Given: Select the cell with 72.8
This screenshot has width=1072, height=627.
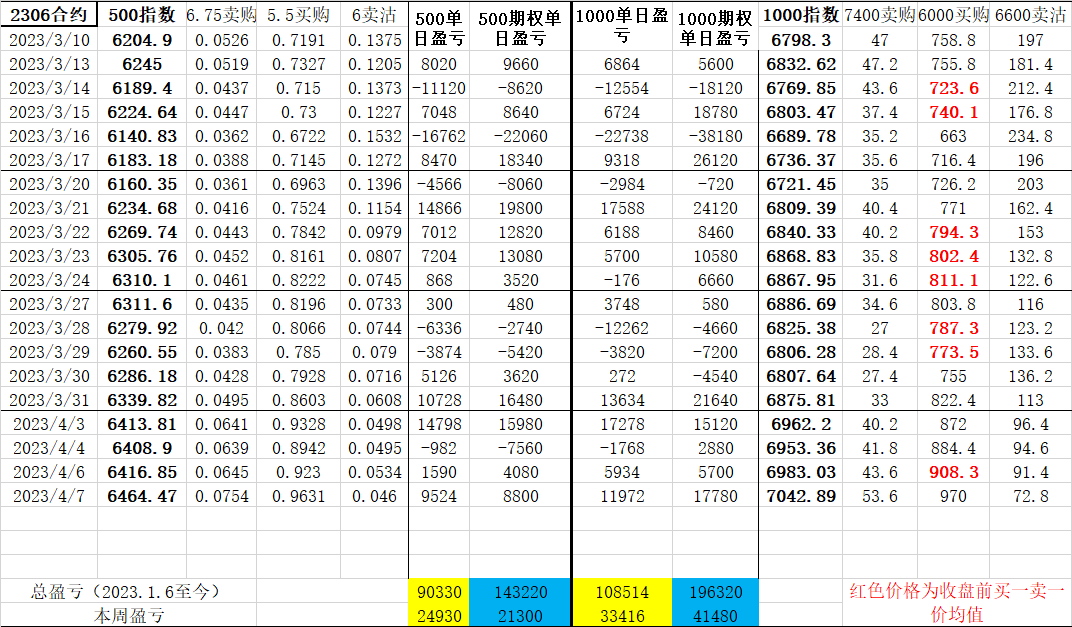Looking at the screenshot, I should pyautogui.click(x=1030, y=496).
